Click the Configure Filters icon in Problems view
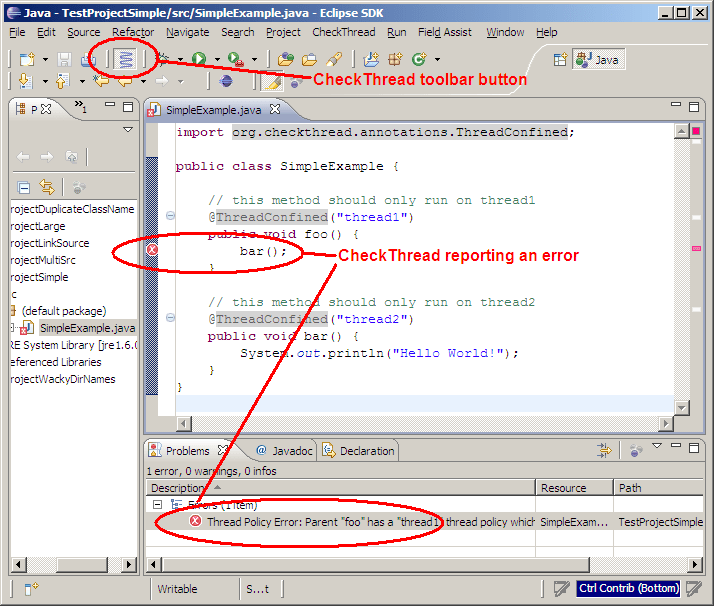Image resolution: width=714 pixels, height=606 pixels. coord(604,450)
